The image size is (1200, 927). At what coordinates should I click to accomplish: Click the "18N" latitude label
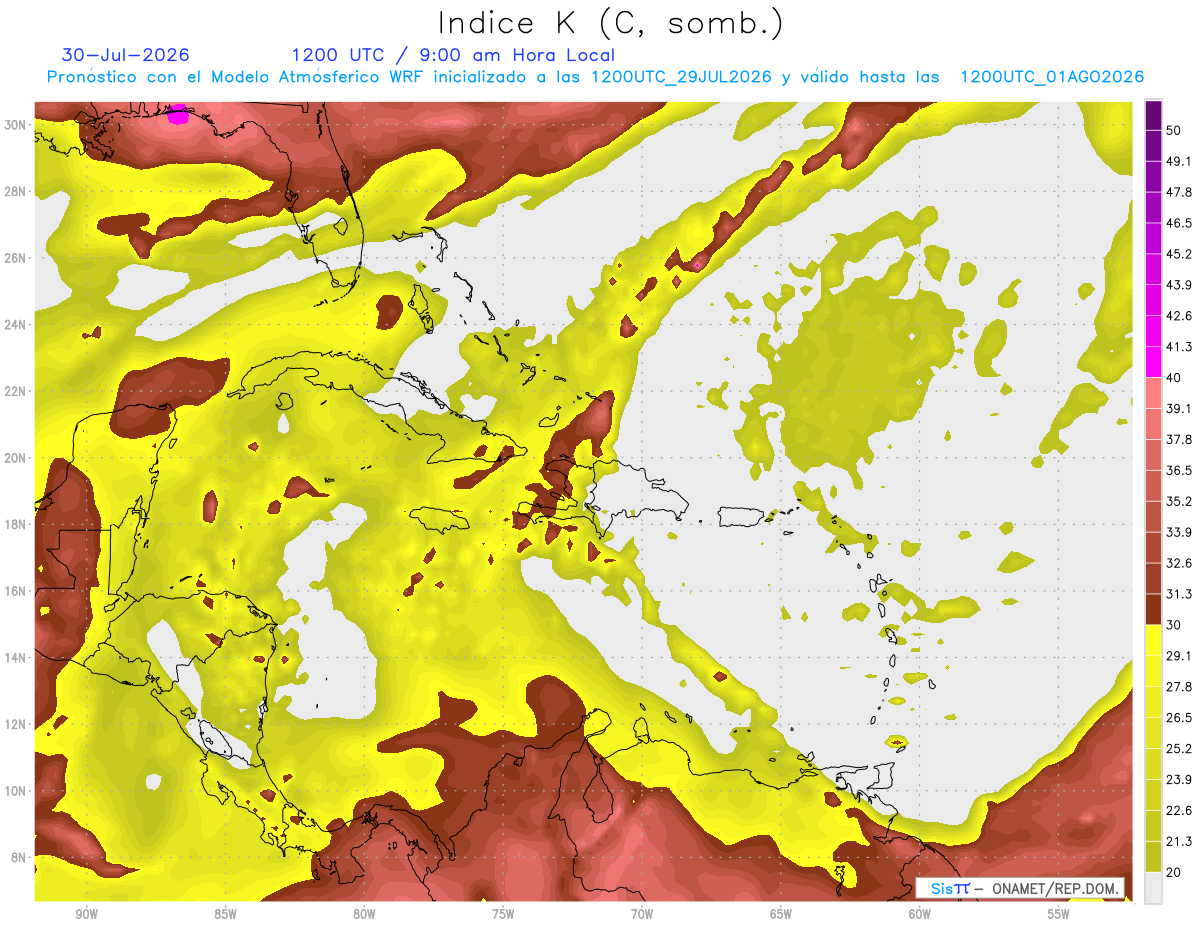16,524
